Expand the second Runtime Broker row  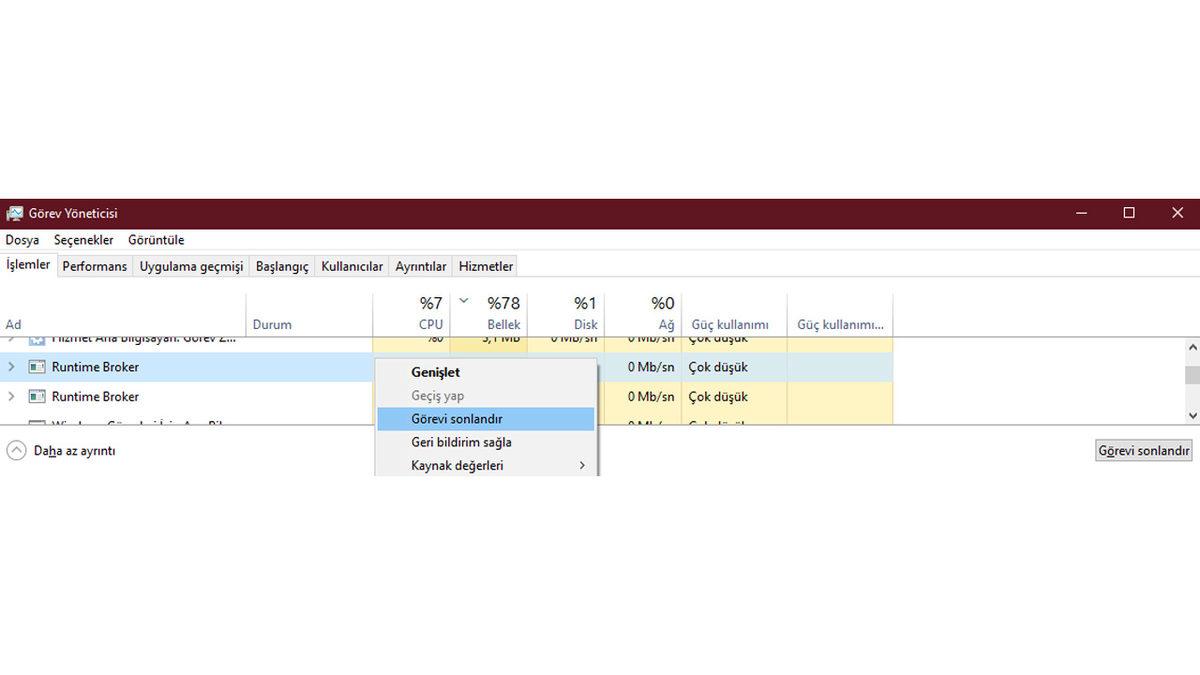tap(12, 397)
